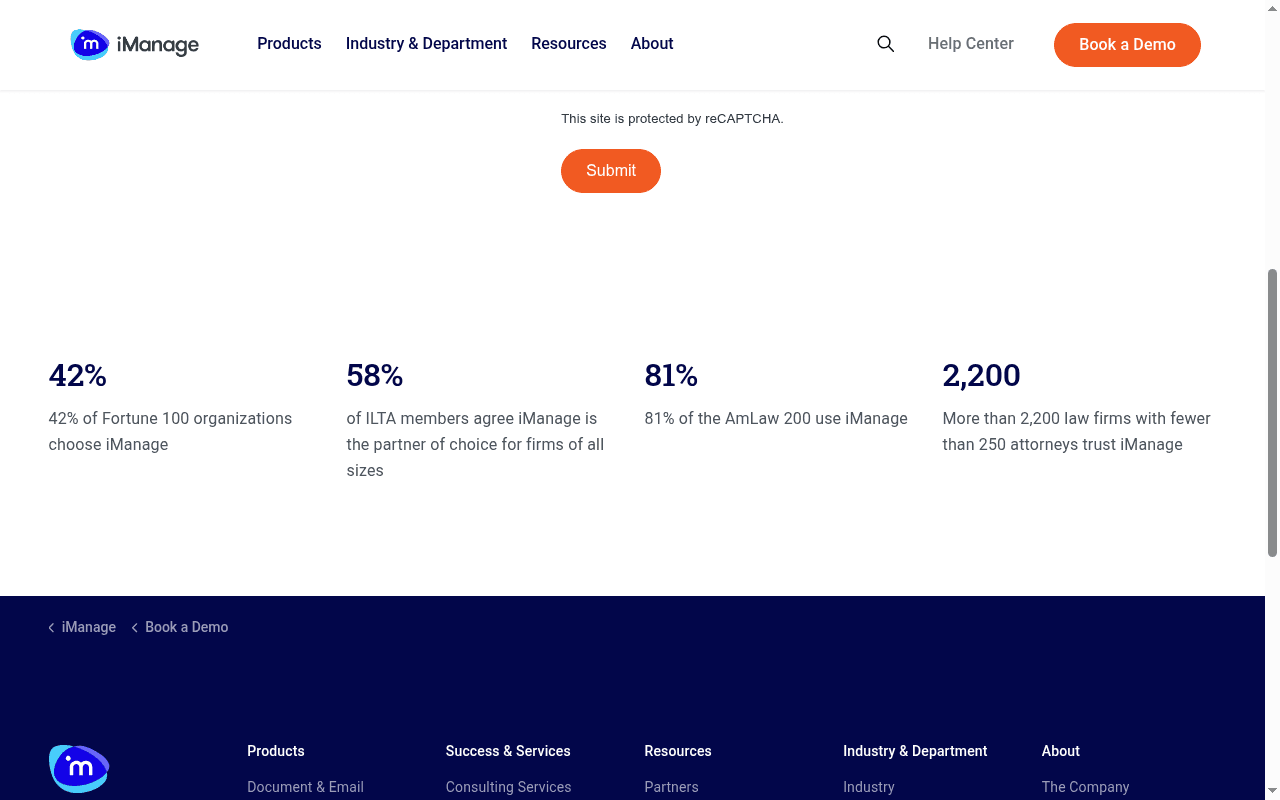This screenshot has width=1280, height=800.
Task: Click the chevron before Book a Demo breadcrumb
Action: point(135,628)
